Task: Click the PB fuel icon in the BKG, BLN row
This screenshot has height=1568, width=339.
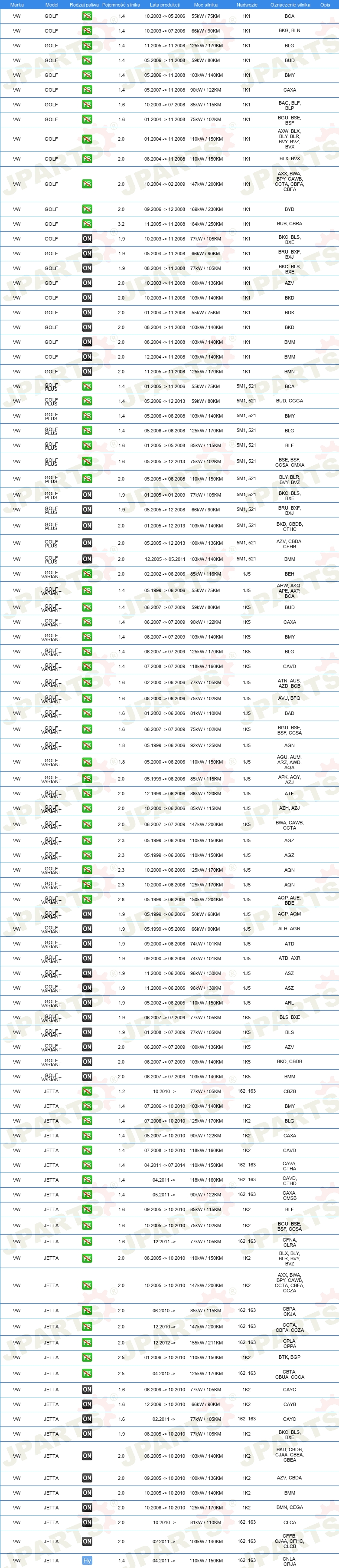Action: tap(87, 30)
